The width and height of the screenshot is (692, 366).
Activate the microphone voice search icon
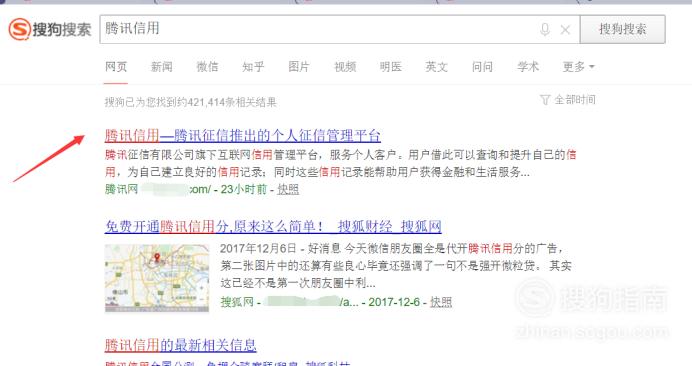click(x=545, y=30)
